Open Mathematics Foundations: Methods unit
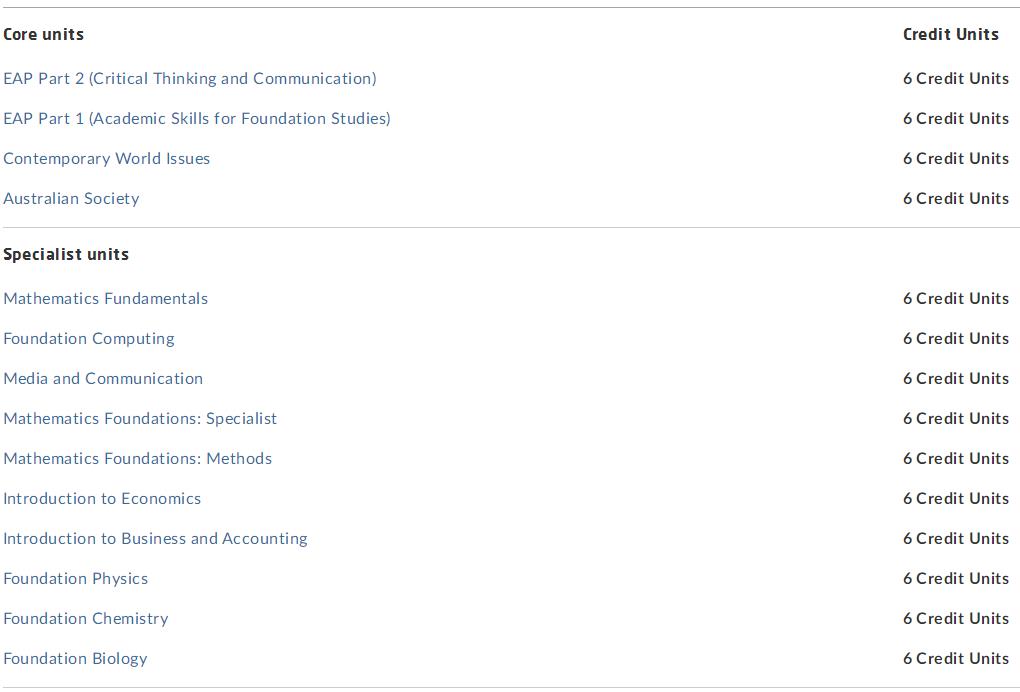The height and width of the screenshot is (692, 1020). 138,459
